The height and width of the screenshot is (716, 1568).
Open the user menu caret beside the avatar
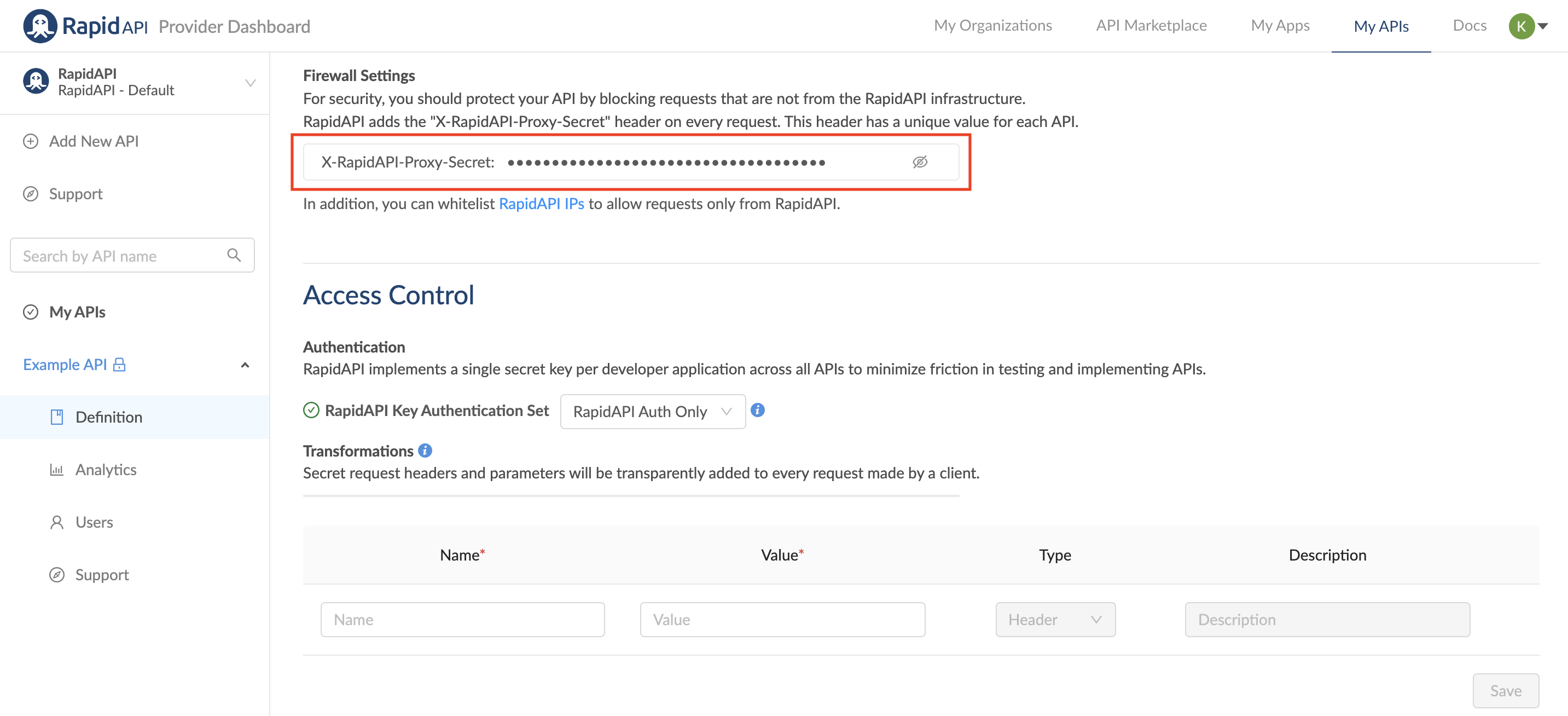tap(1543, 26)
